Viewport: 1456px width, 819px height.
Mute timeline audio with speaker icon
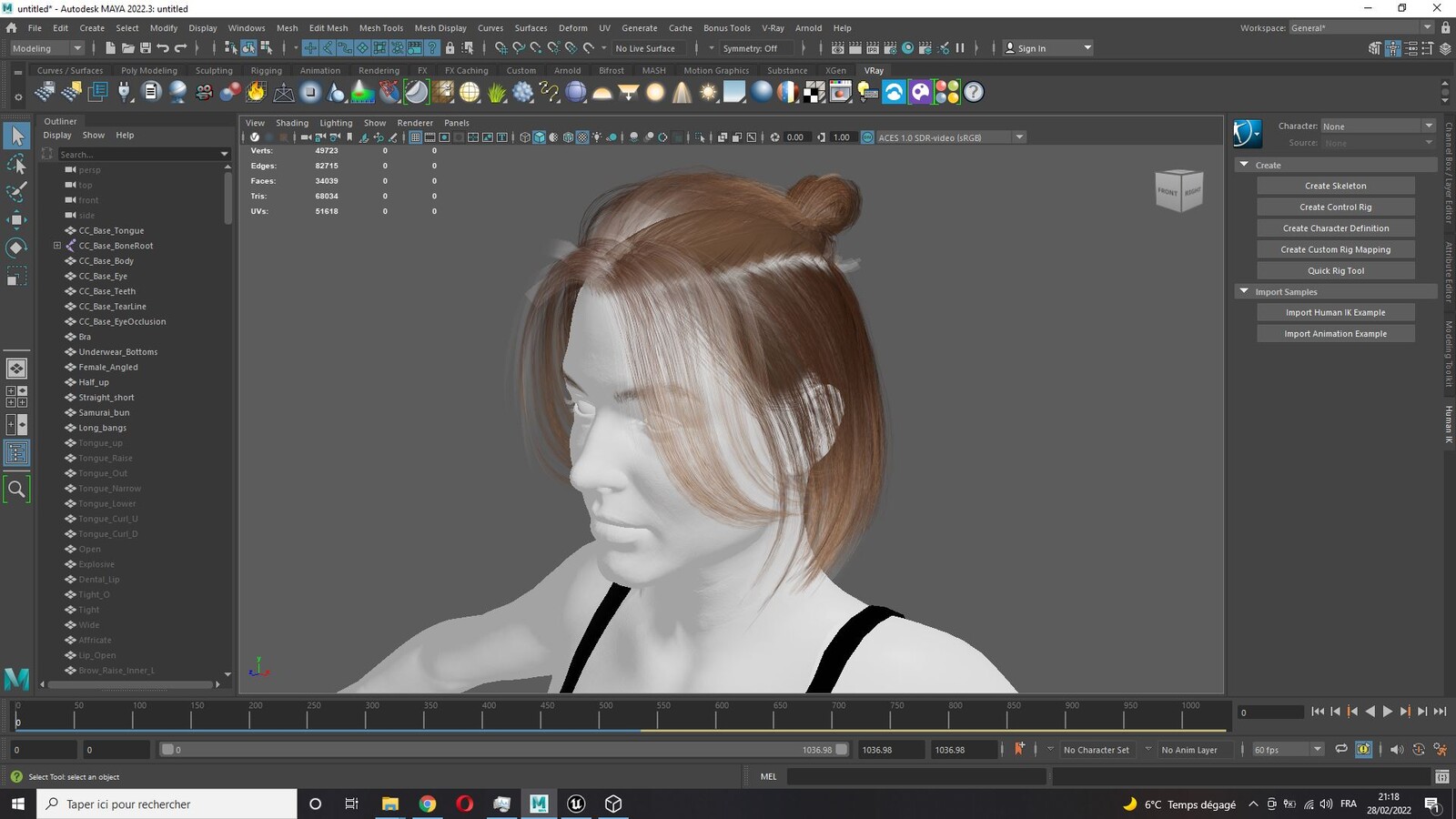pyautogui.click(x=1397, y=749)
